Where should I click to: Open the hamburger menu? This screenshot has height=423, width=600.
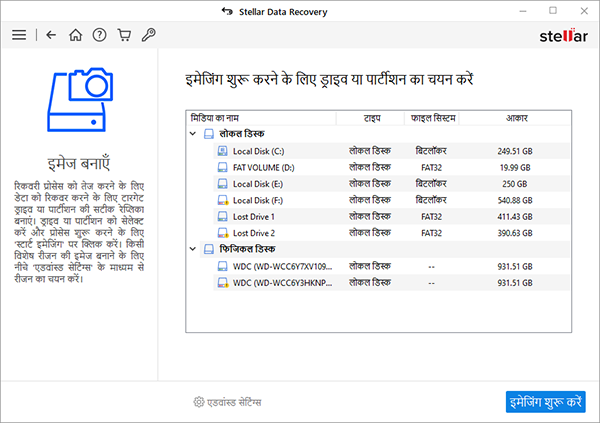pos(18,35)
